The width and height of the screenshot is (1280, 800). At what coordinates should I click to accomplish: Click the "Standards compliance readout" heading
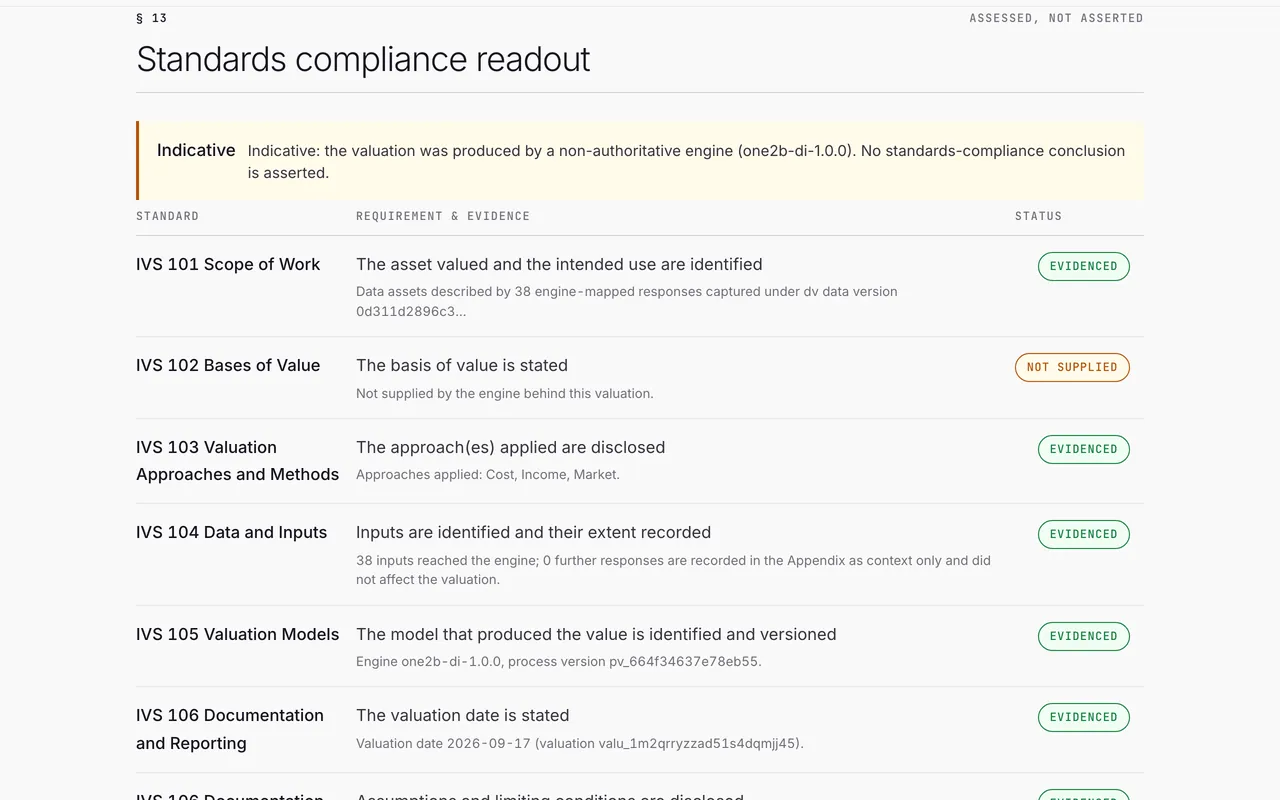[x=363, y=59]
